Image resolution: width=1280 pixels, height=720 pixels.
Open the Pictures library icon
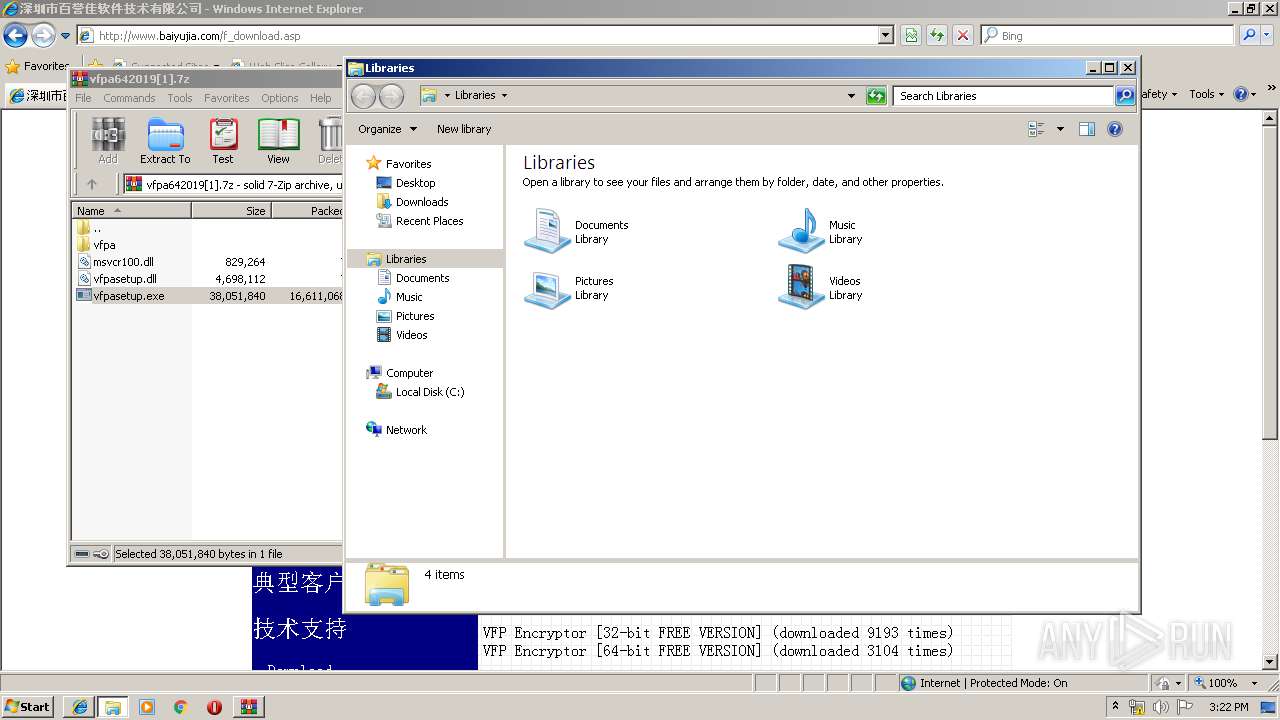tap(547, 288)
